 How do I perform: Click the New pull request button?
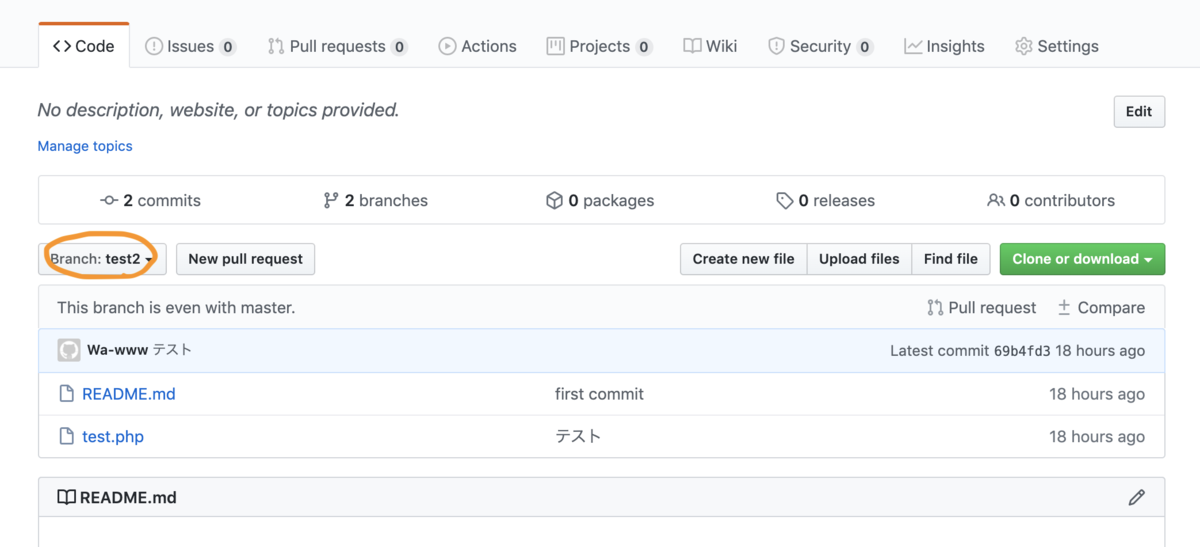(x=245, y=259)
